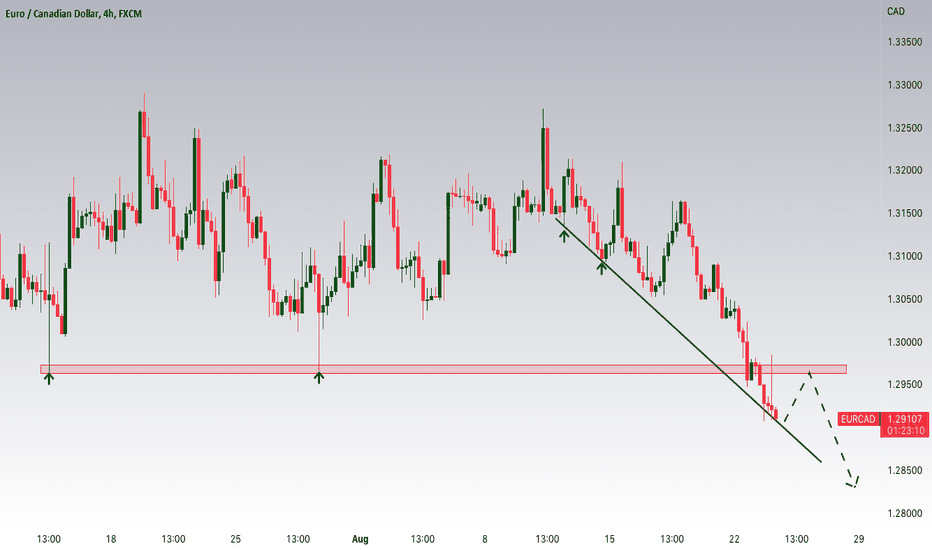The image size is (932, 550).
Task: Click the 1.28500 price axis label
Action: (905, 470)
